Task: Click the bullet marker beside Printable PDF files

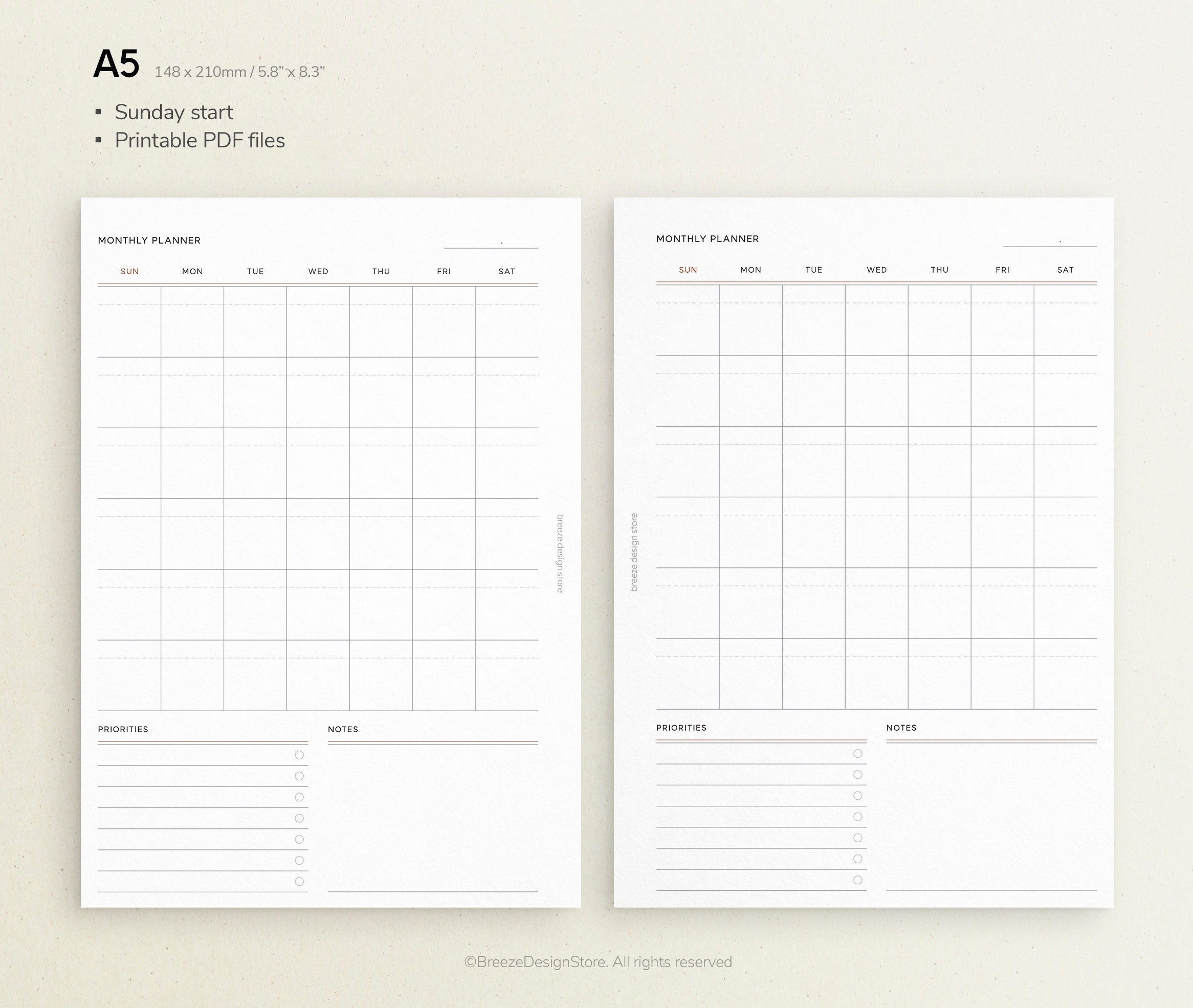Action: click(98, 140)
